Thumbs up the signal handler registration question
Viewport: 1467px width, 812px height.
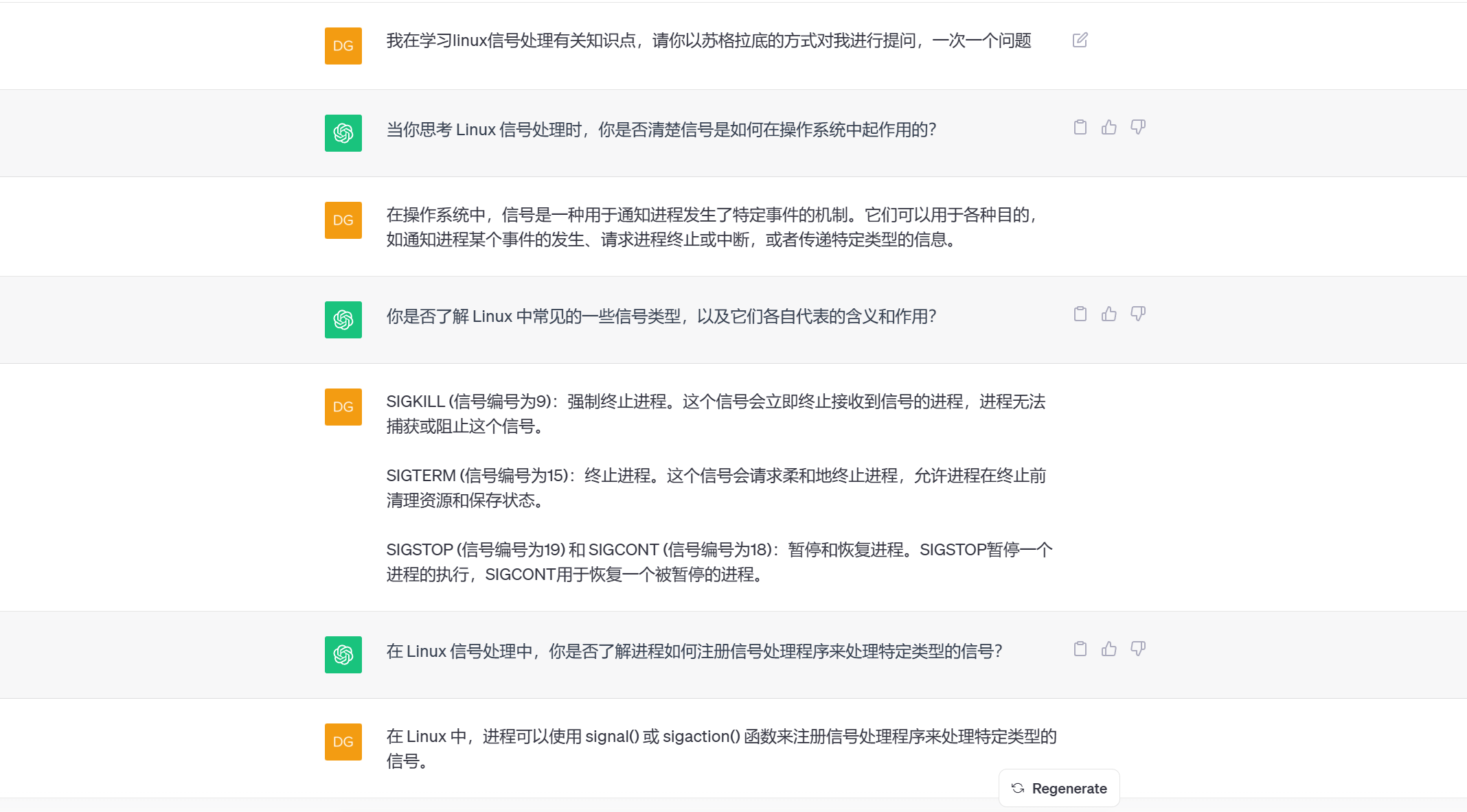tap(1109, 649)
